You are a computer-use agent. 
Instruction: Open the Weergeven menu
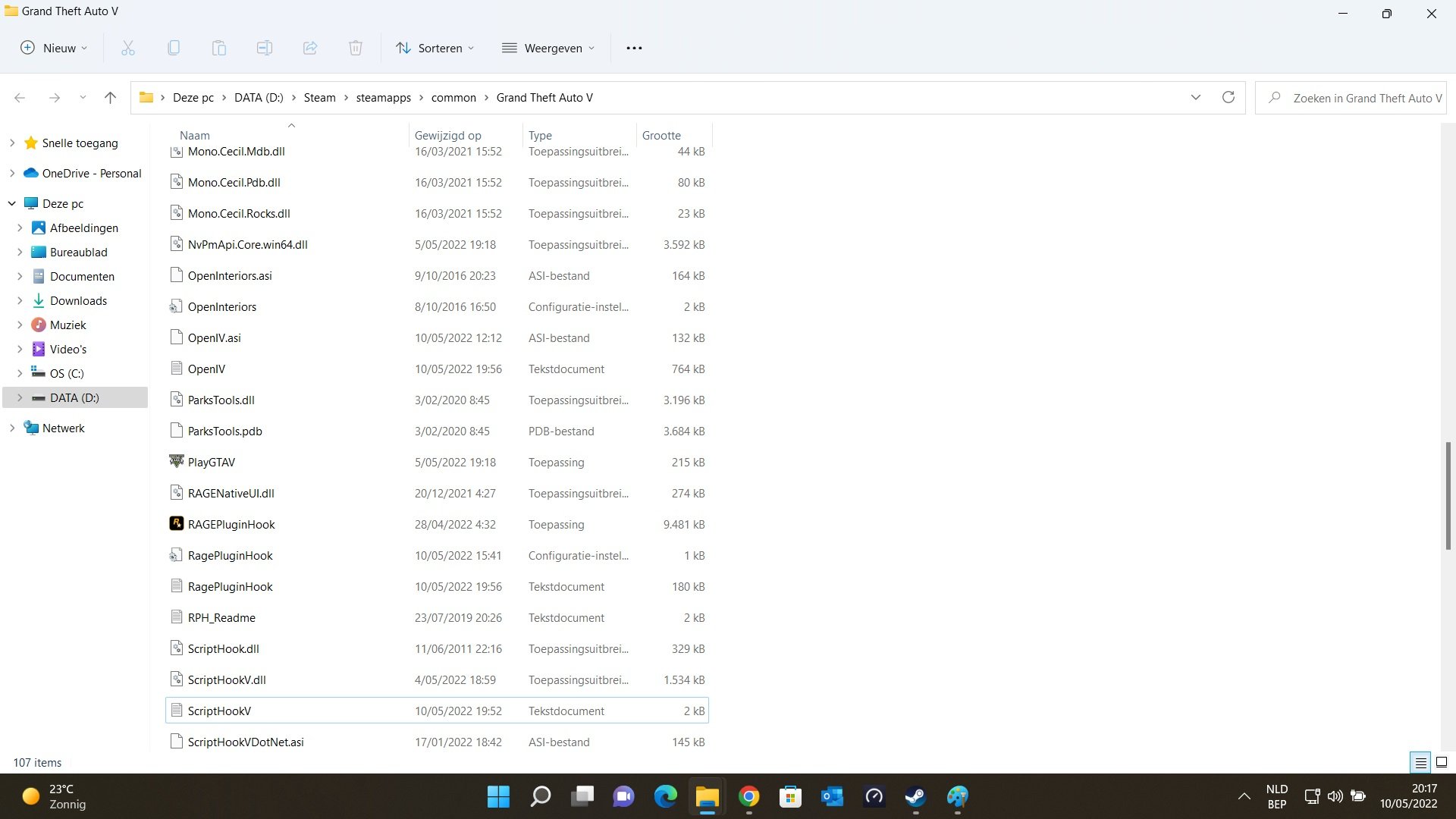(548, 48)
